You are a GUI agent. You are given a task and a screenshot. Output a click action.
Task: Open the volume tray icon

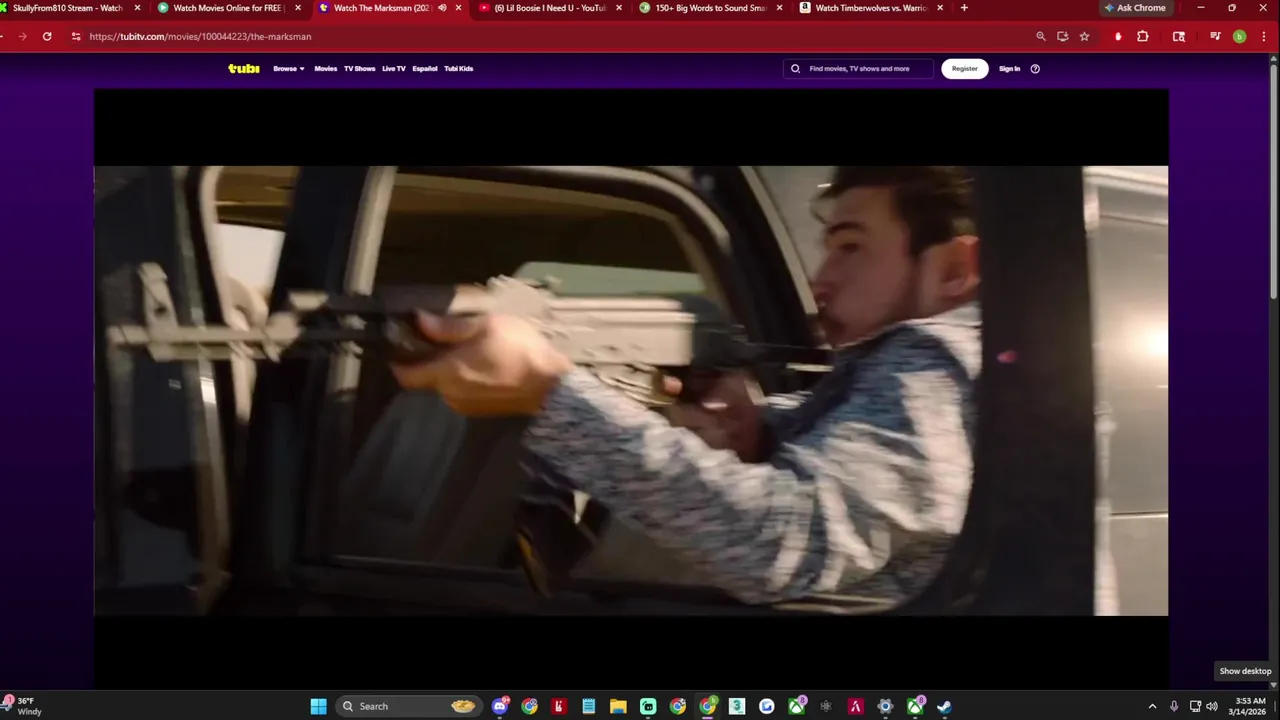tap(1212, 706)
